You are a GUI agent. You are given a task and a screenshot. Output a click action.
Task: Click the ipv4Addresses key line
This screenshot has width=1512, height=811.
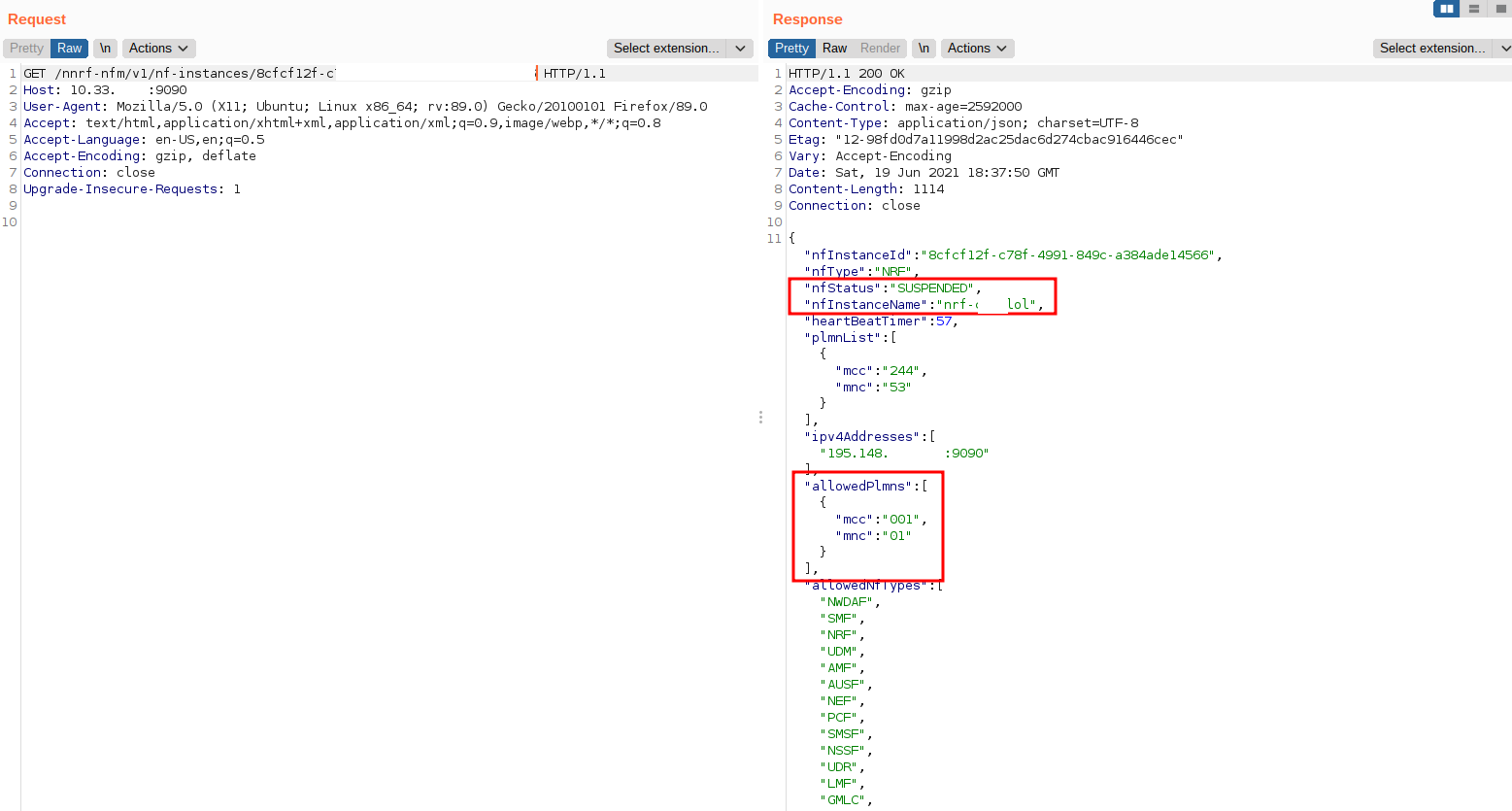click(x=869, y=437)
